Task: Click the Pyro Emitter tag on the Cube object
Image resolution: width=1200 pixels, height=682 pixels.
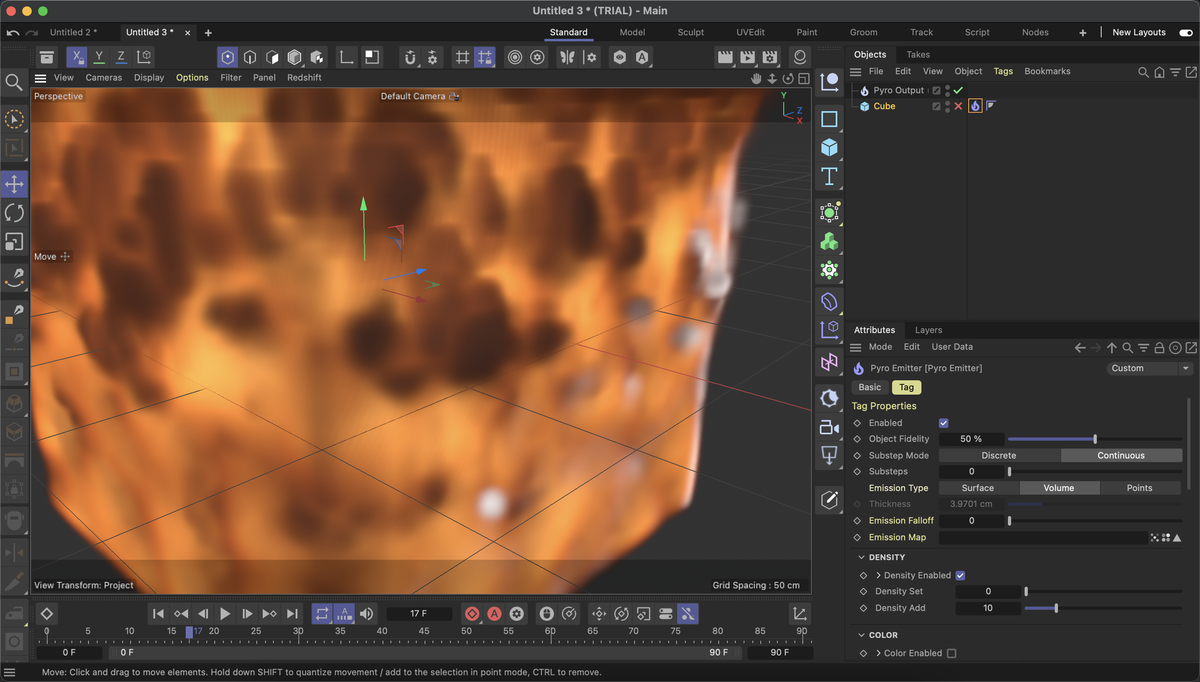Action: click(x=974, y=105)
